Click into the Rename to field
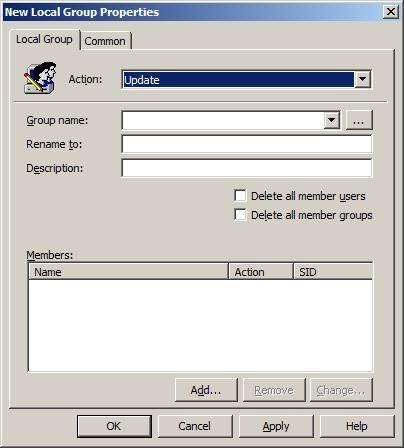Image resolution: width=404 pixels, height=448 pixels. point(247,144)
